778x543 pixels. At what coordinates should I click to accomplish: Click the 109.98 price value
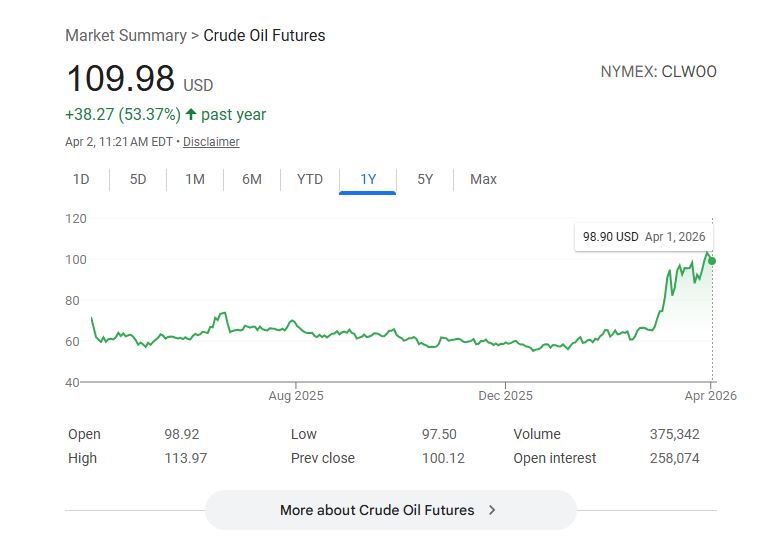pyautogui.click(x=120, y=79)
